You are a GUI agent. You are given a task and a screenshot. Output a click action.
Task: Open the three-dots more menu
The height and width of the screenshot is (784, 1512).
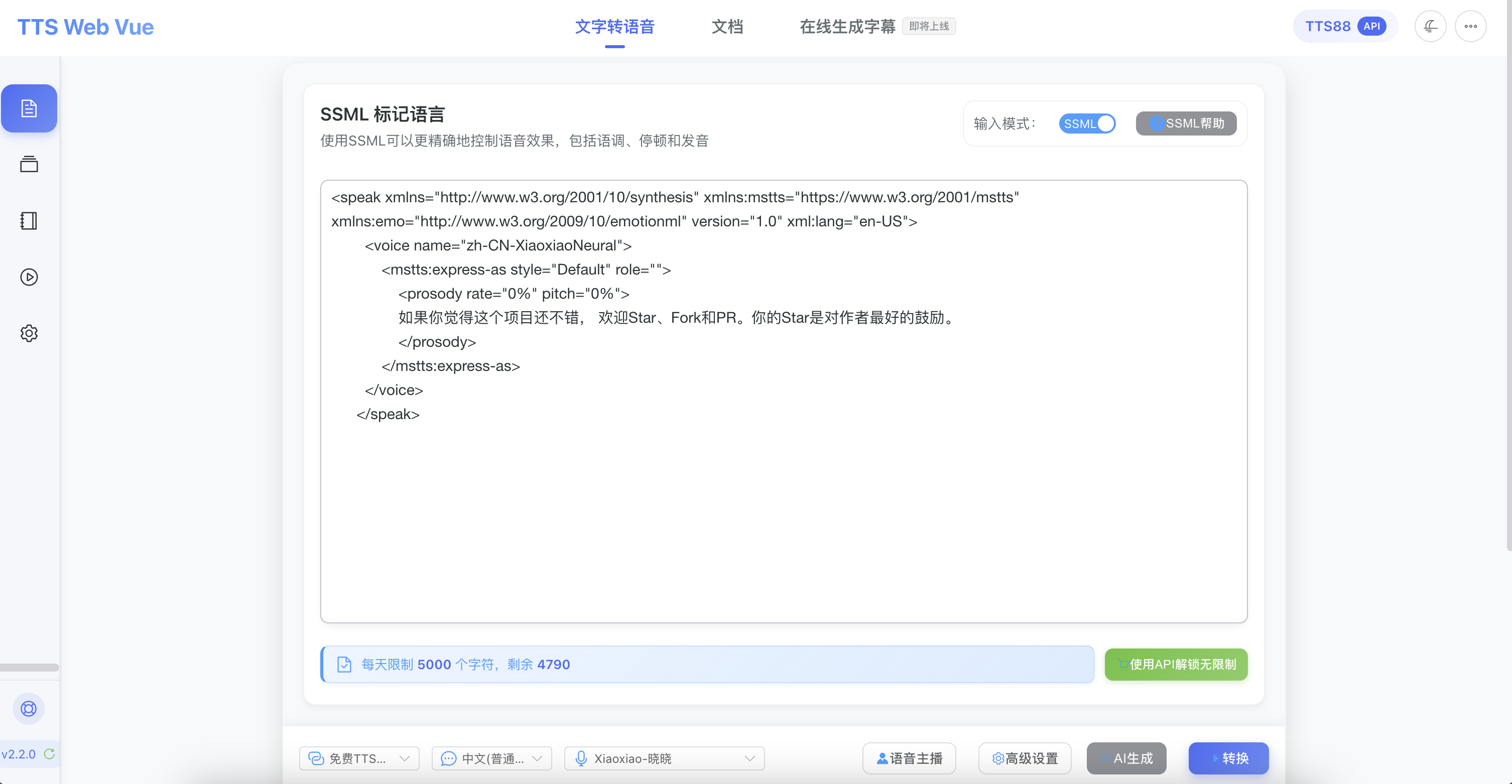coord(1470,27)
